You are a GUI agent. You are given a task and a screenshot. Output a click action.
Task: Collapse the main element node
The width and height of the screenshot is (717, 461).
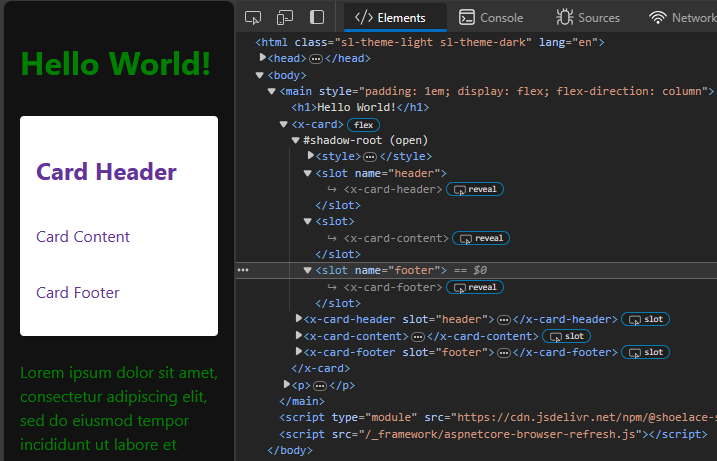(x=272, y=91)
